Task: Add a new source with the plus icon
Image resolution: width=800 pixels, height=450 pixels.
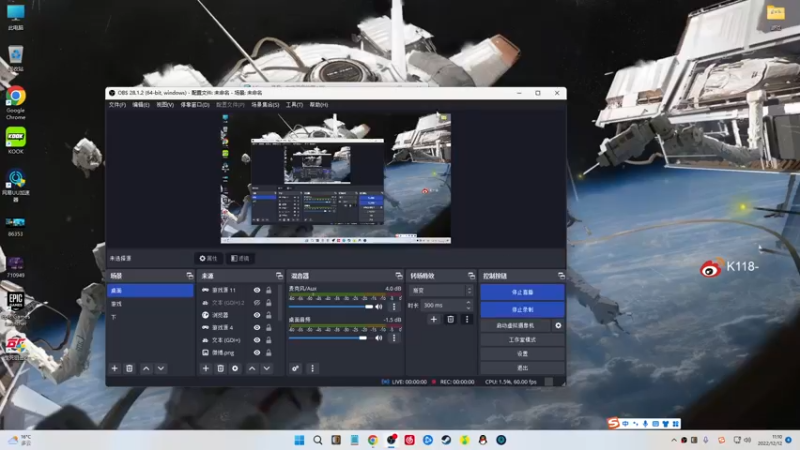Action: [206, 368]
